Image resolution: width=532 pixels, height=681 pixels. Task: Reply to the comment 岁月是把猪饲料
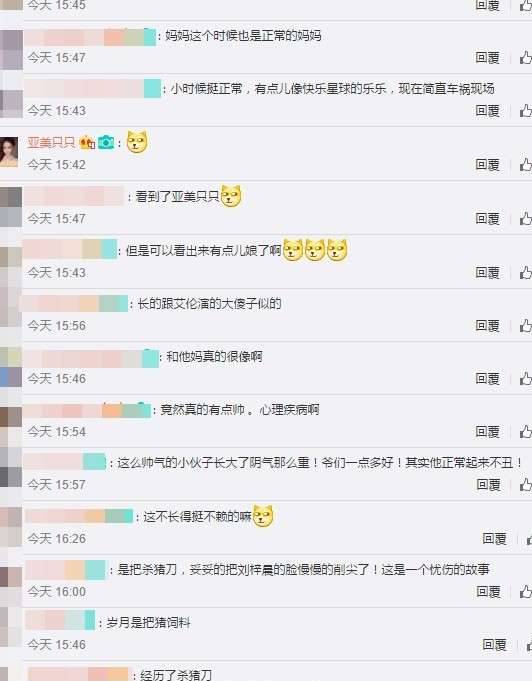click(x=494, y=645)
